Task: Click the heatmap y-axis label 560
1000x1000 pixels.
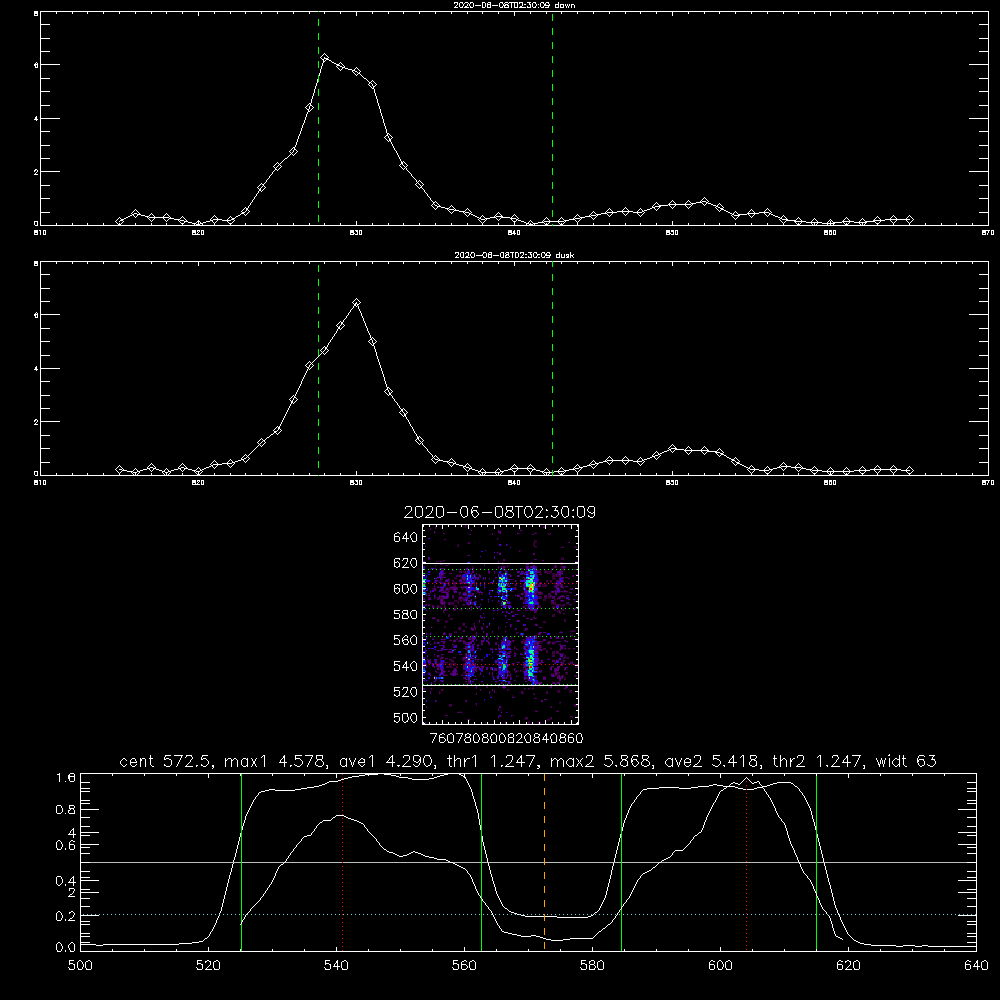Action: click(406, 640)
